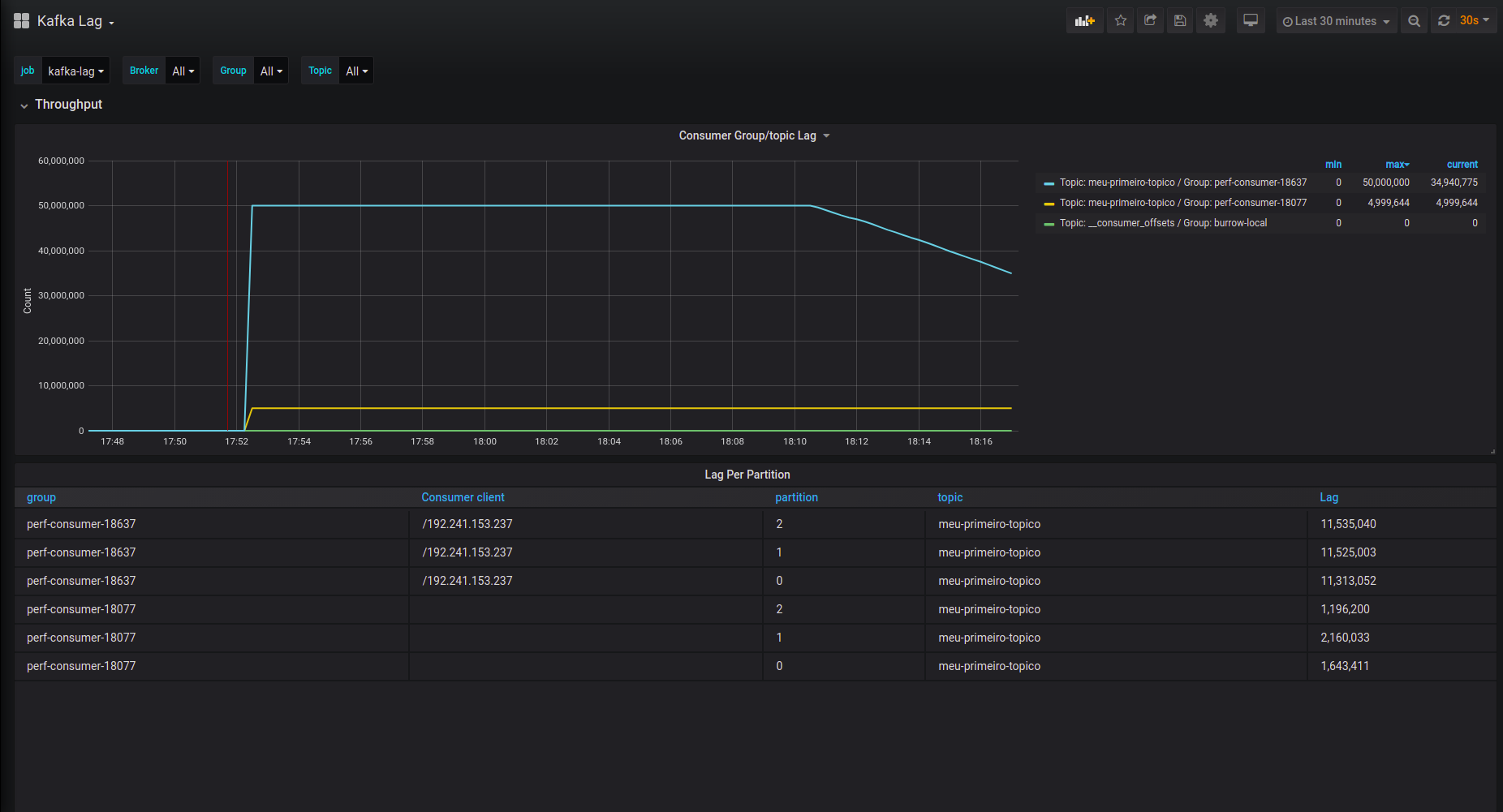Zoom out time range magnifier

click(x=1414, y=21)
